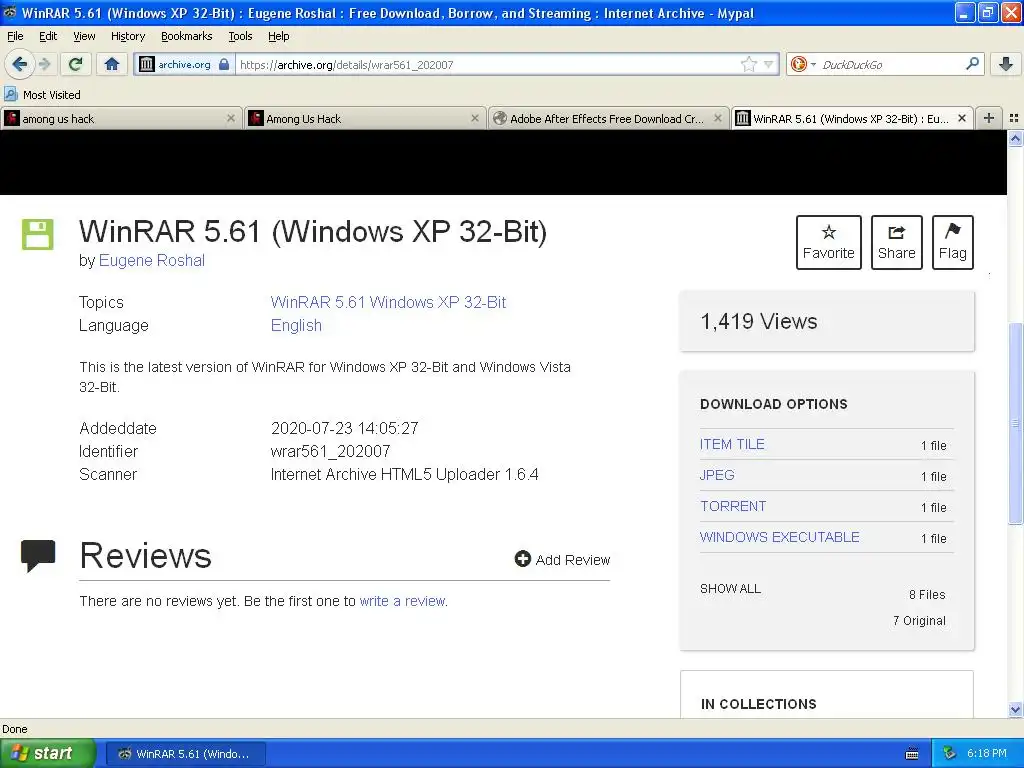This screenshot has height=768, width=1024.
Task: Click the identifier 'wrar561_202007' value
Action: 330,451
